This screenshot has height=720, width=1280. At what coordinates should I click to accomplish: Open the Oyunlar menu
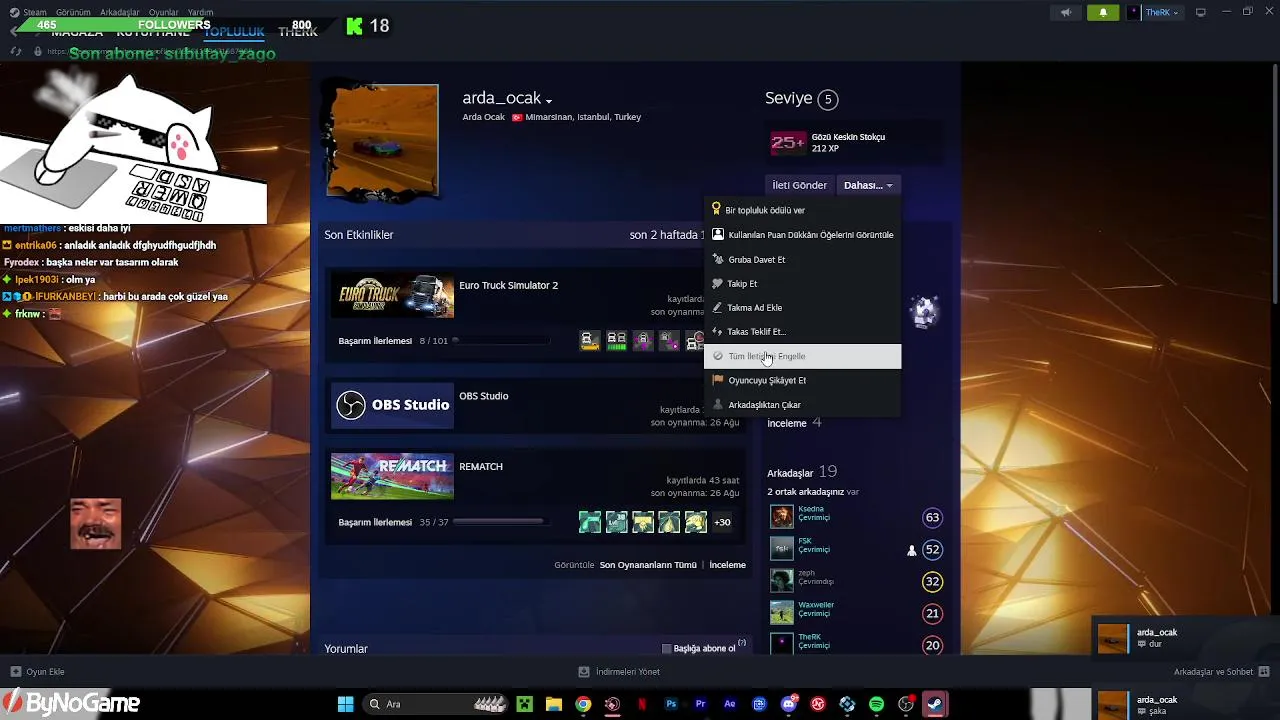point(164,12)
